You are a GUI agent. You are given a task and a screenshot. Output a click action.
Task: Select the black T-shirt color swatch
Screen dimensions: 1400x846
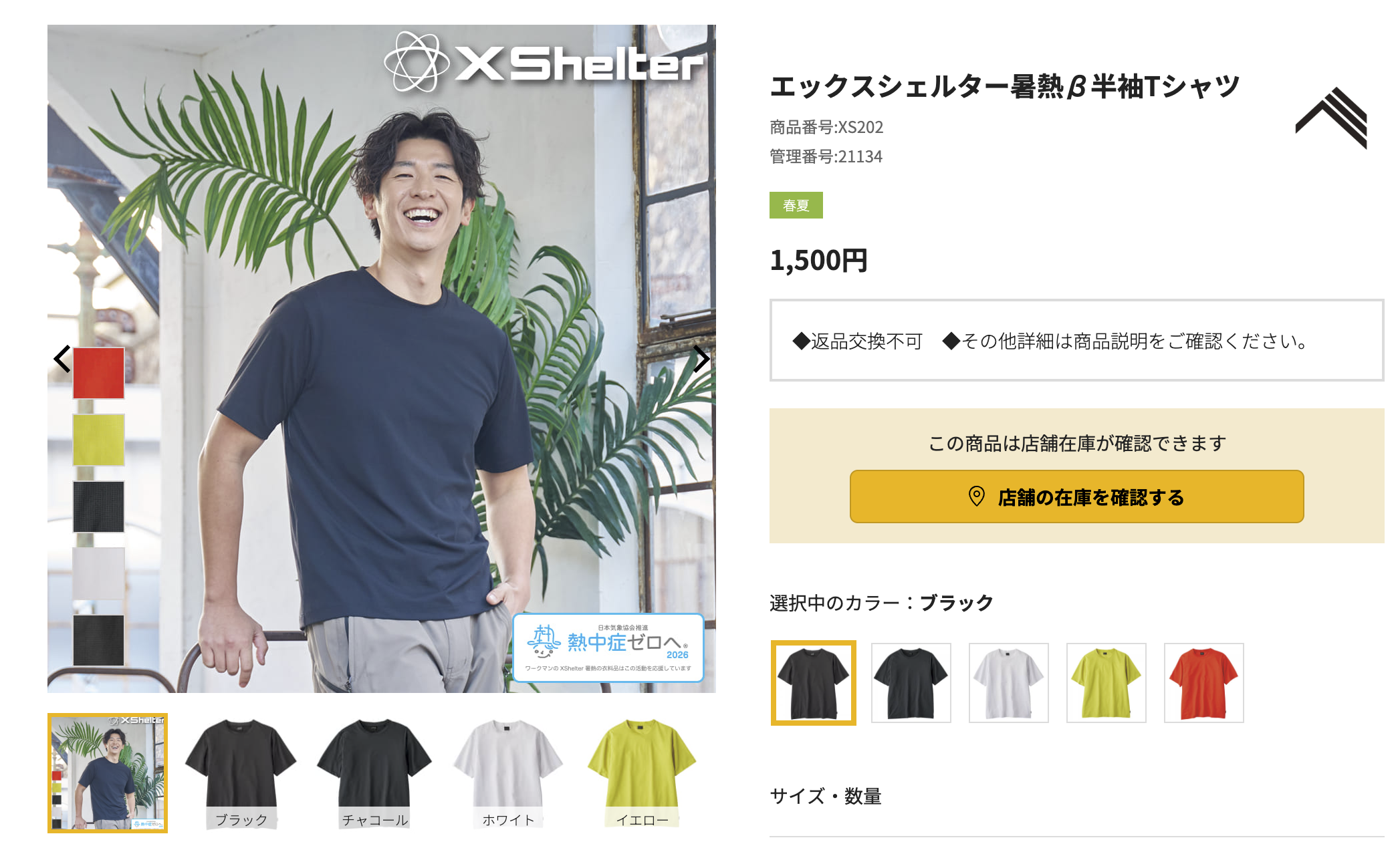click(814, 683)
